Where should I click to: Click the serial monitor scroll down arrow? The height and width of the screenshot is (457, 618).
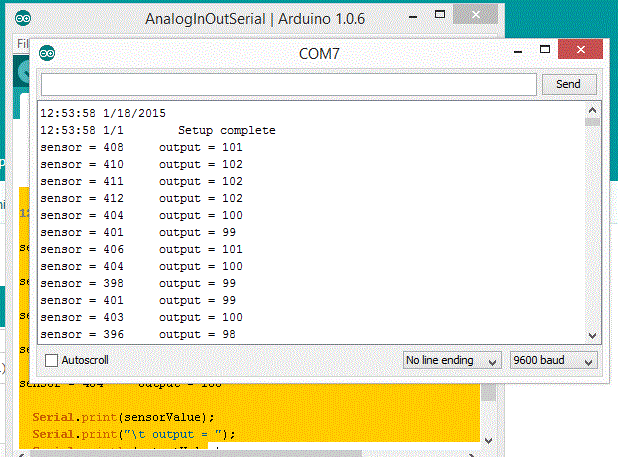pos(592,336)
